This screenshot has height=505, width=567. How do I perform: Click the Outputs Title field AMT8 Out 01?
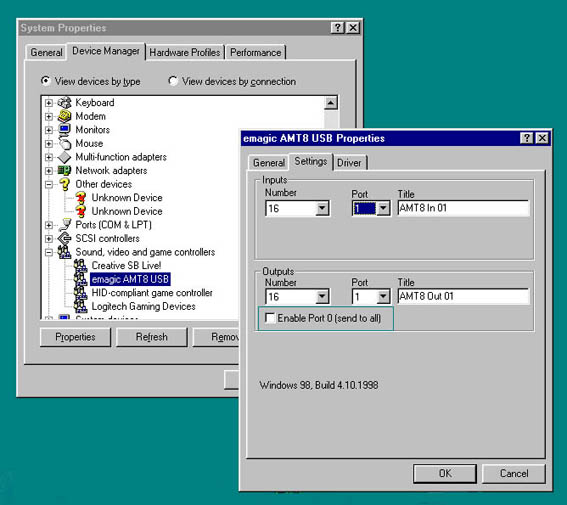tap(463, 296)
